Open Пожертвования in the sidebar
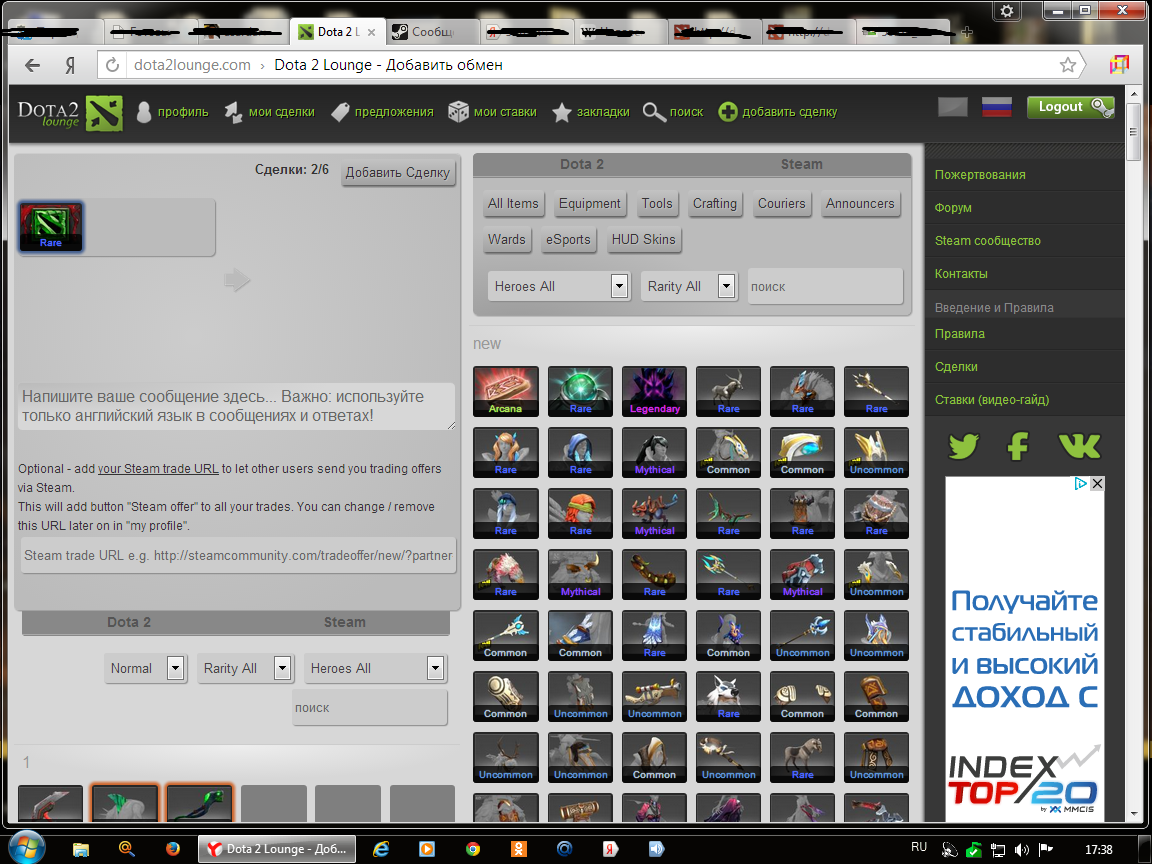 pos(979,175)
